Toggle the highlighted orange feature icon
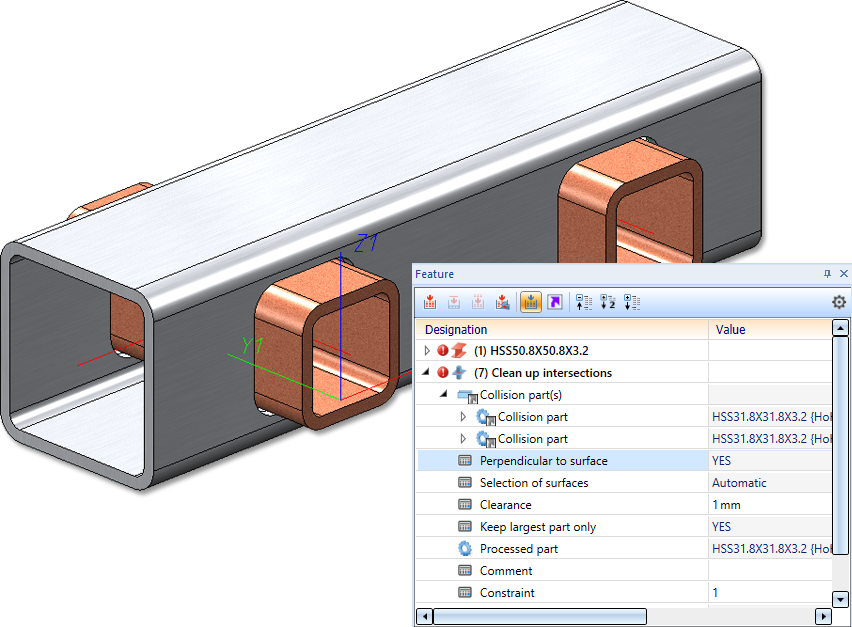The width and height of the screenshot is (852, 627). click(531, 302)
